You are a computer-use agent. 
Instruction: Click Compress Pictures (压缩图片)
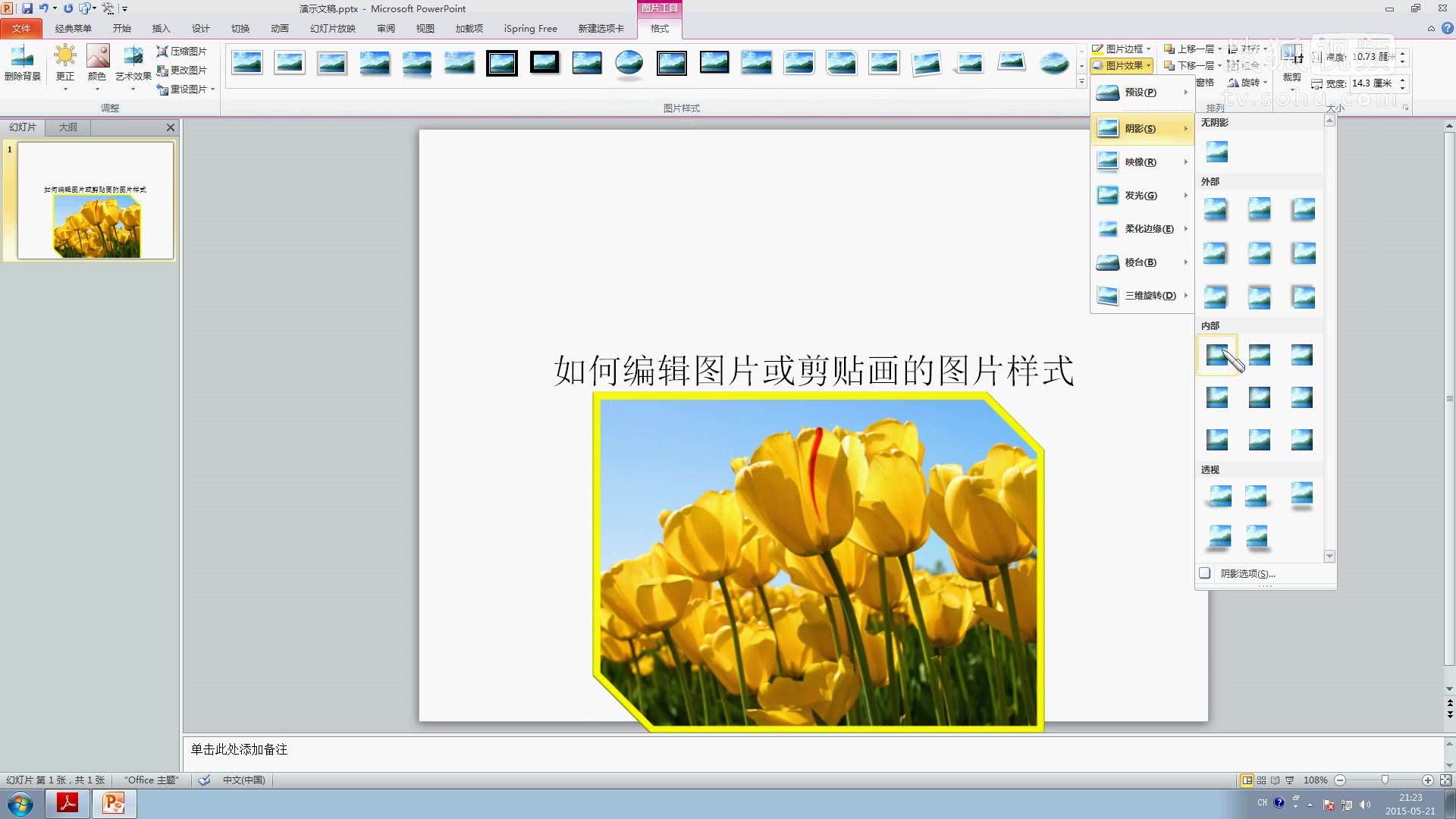click(182, 51)
